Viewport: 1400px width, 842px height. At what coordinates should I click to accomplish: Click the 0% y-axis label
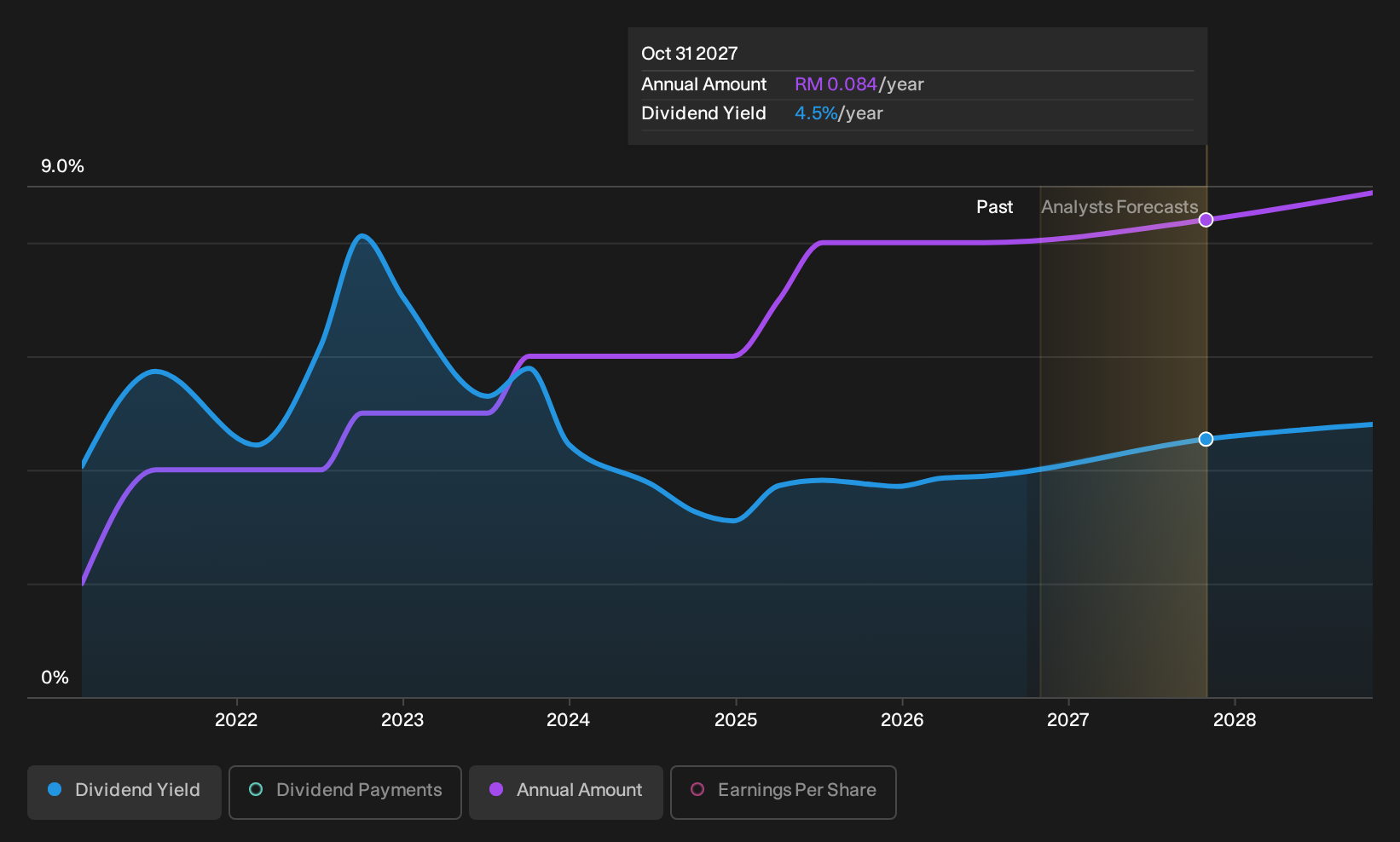click(x=55, y=678)
